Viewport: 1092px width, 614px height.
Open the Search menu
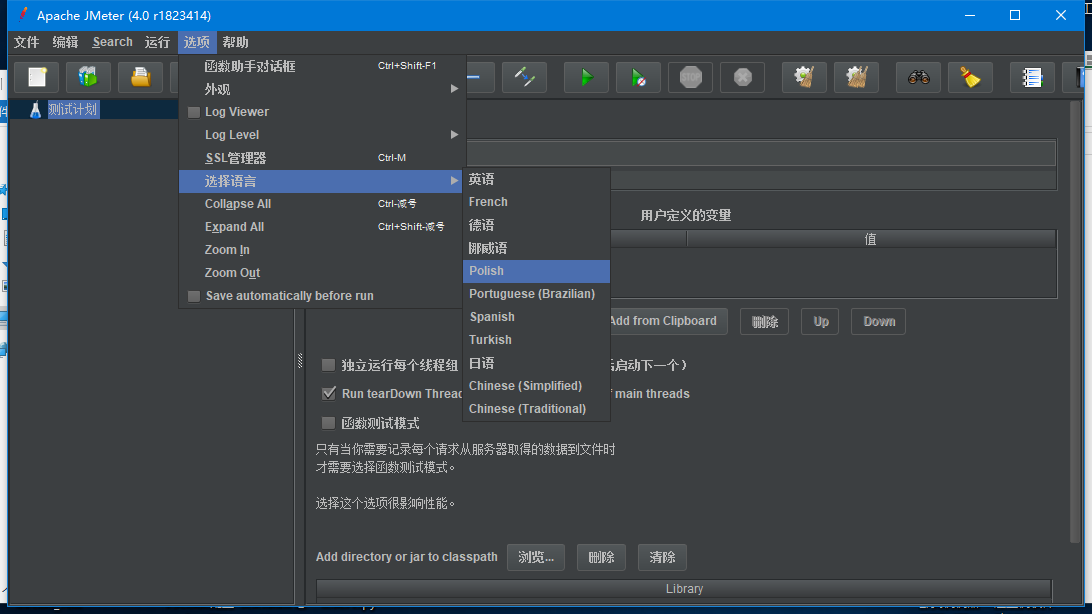112,42
